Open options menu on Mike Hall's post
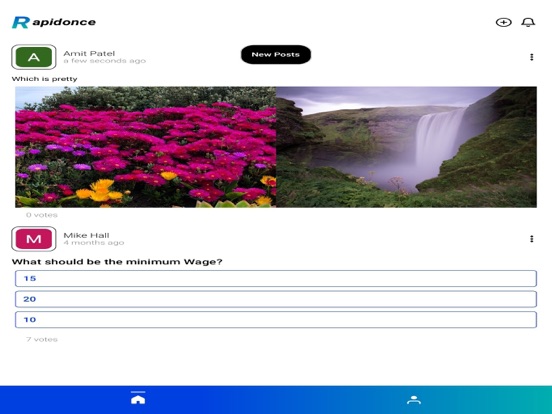 click(532, 239)
